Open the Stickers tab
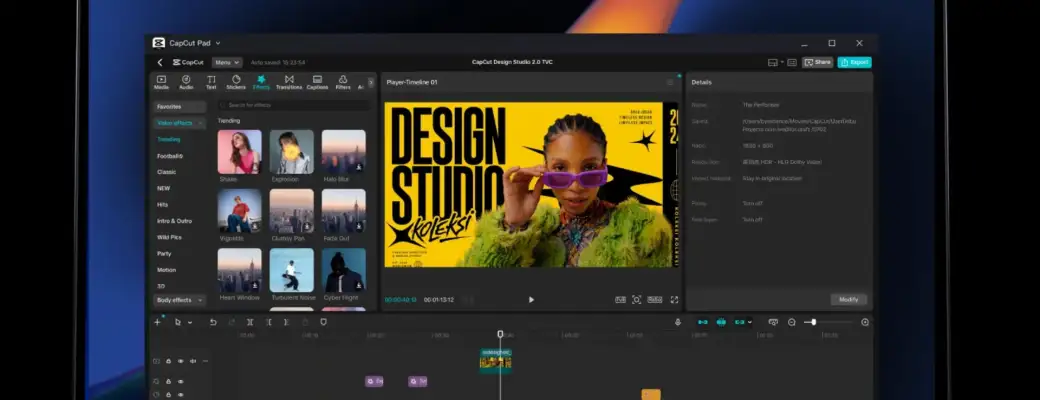The height and width of the screenshot is (400, 1040). [236, 82]
